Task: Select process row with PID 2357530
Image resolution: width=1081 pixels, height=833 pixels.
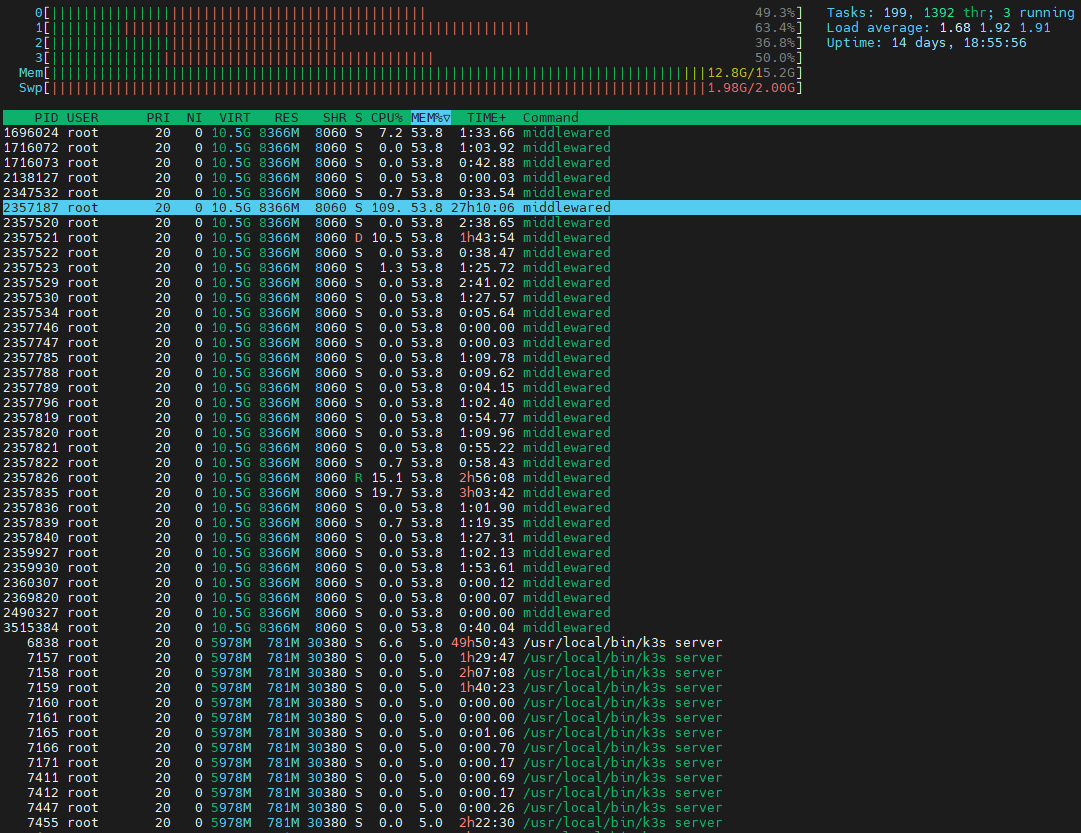Action: (x=540, y=298)
